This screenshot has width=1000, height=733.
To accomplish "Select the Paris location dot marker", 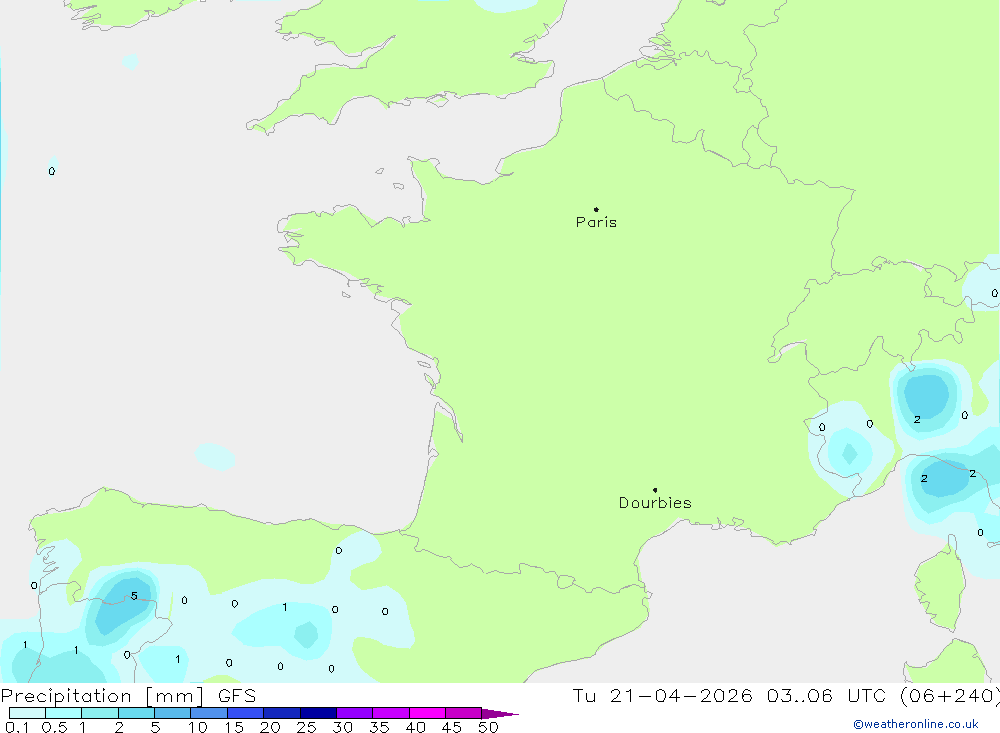I will tap(596, 209).
